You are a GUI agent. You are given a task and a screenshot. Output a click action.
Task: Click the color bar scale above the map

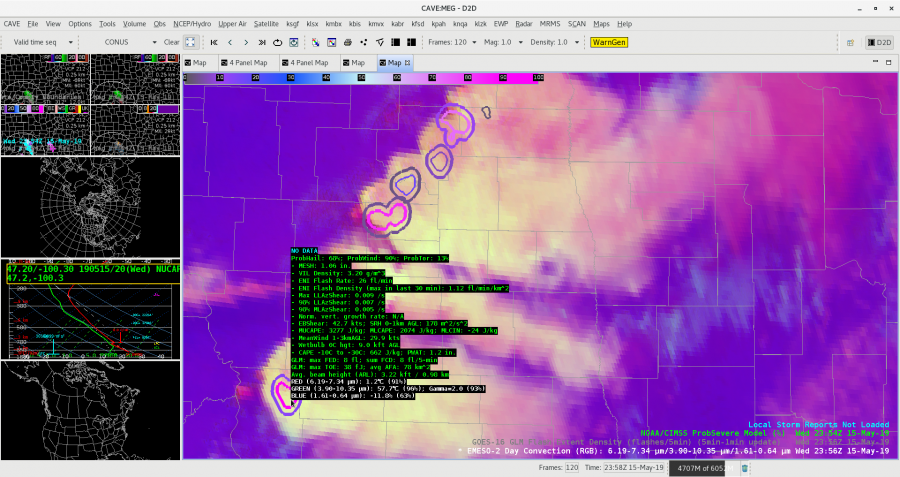[363, 77]
